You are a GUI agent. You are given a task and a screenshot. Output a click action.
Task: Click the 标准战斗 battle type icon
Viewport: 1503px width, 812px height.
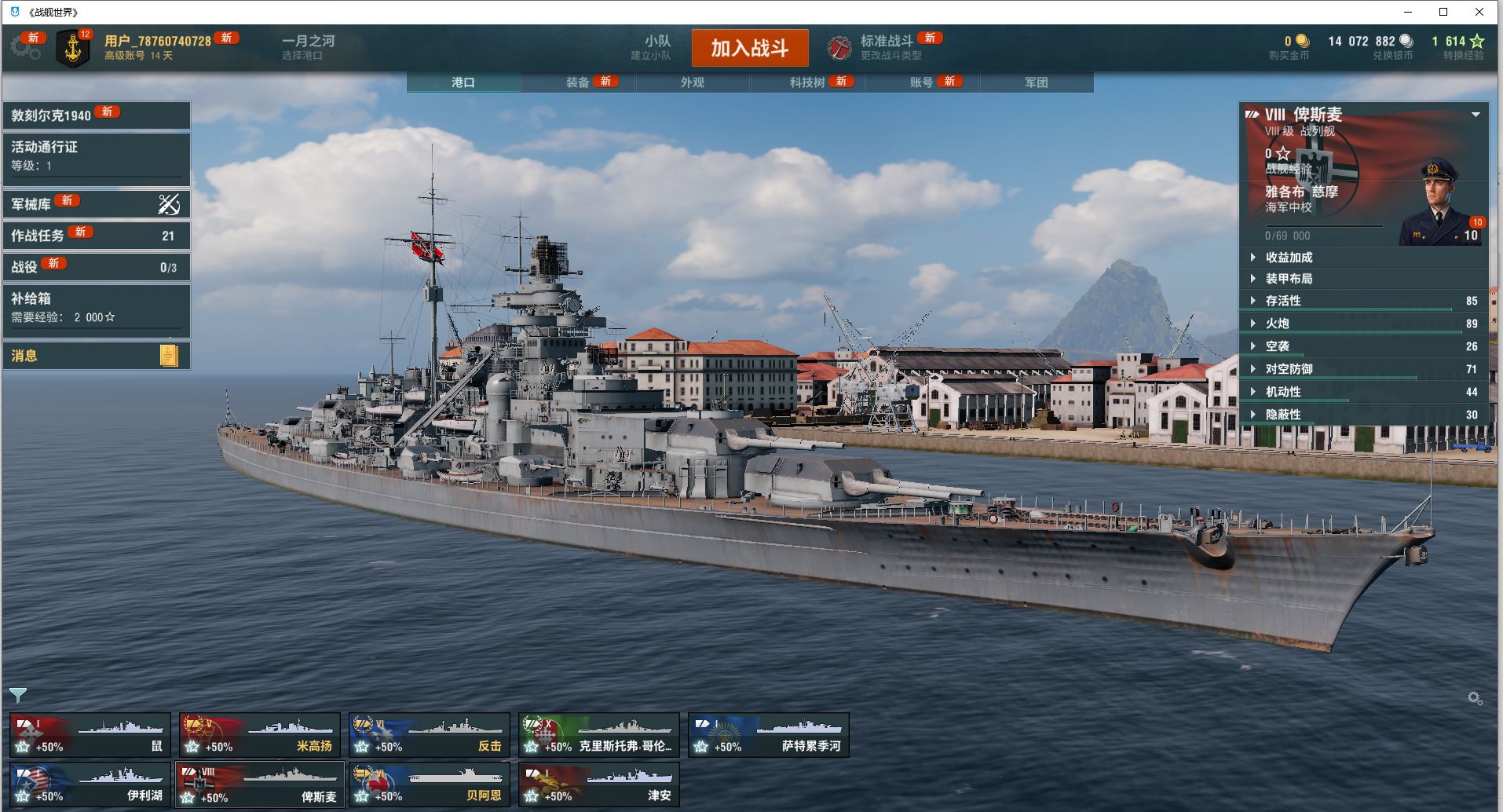tap(839, 48)
